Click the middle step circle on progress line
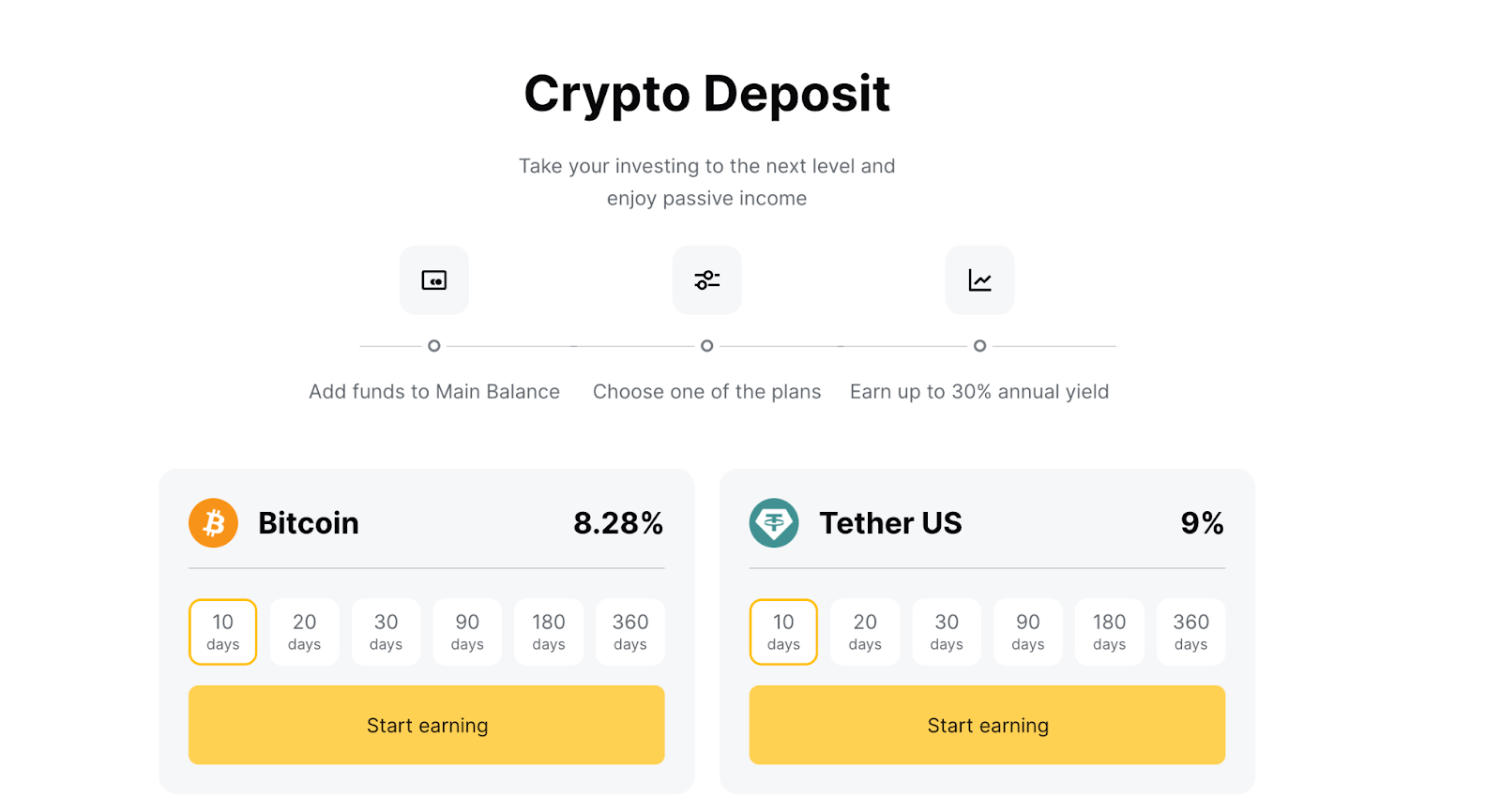 (x=706, y=346)
